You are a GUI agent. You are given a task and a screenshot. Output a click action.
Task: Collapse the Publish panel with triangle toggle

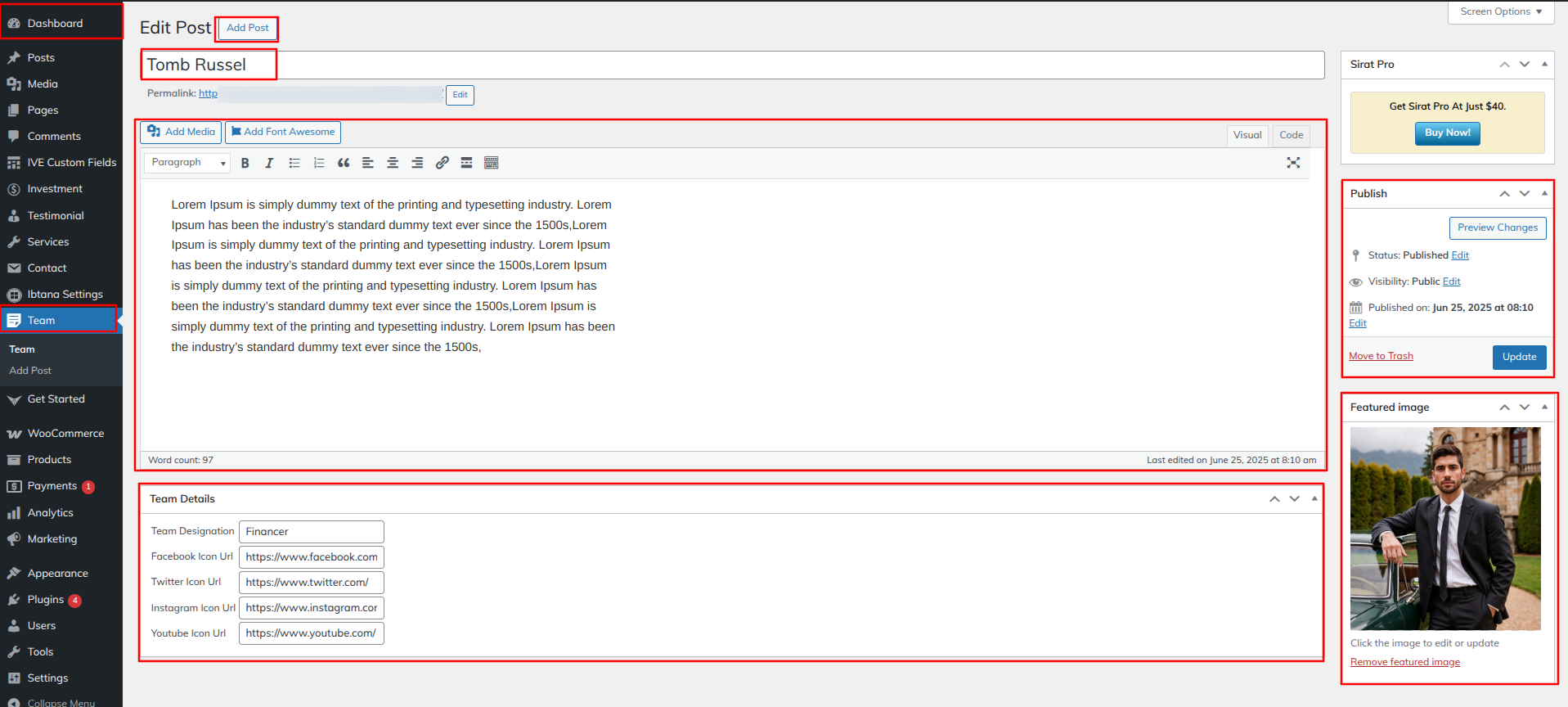point(1543,194)
